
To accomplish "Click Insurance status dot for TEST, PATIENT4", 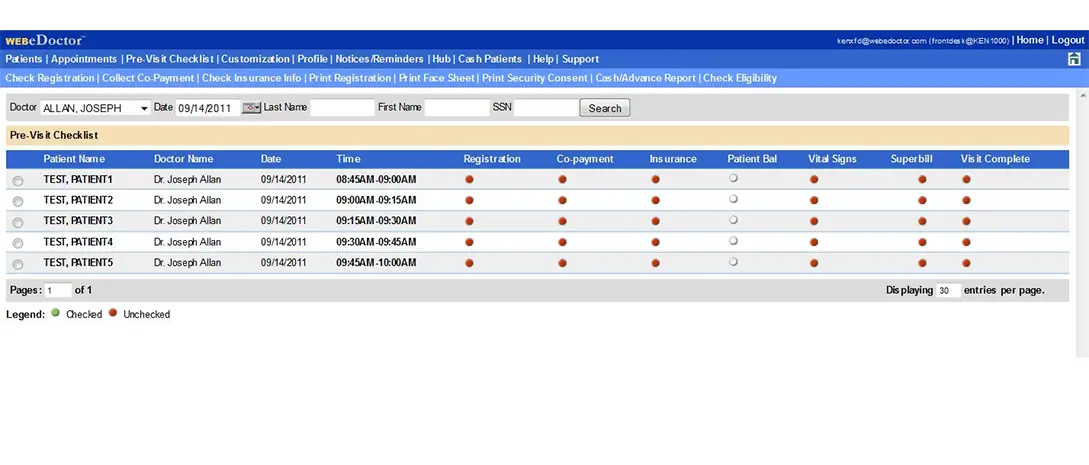I will 656,242.
